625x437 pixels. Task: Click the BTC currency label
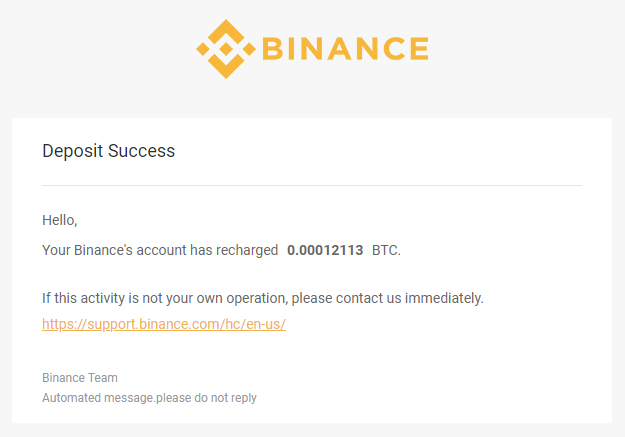pos(386,250)
